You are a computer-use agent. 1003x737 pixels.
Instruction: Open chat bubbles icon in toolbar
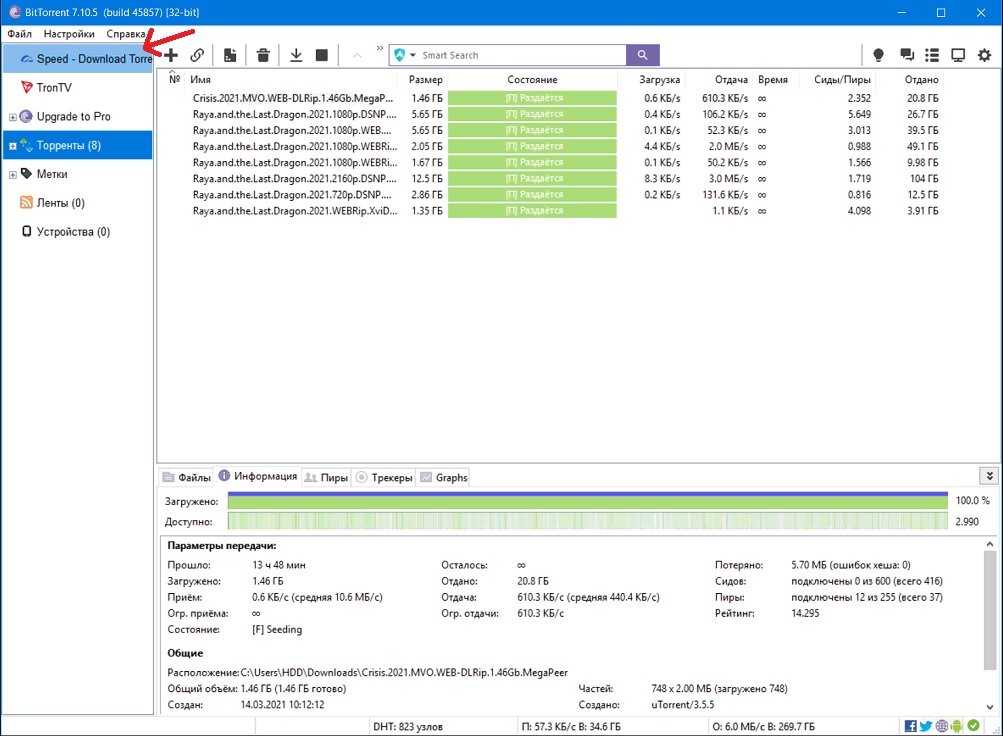906,55
